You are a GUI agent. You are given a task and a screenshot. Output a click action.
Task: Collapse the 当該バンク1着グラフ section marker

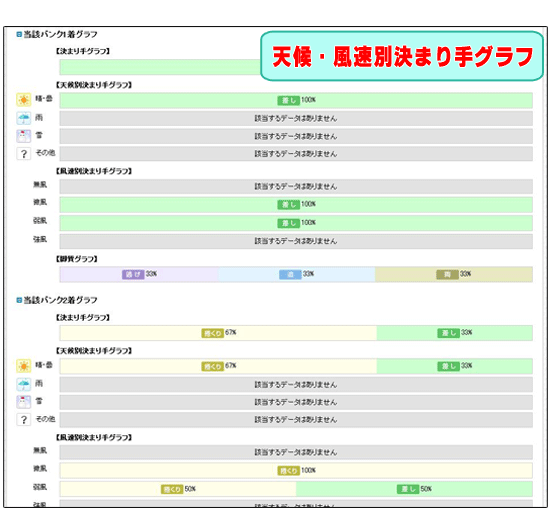click(x=19, y=34)
